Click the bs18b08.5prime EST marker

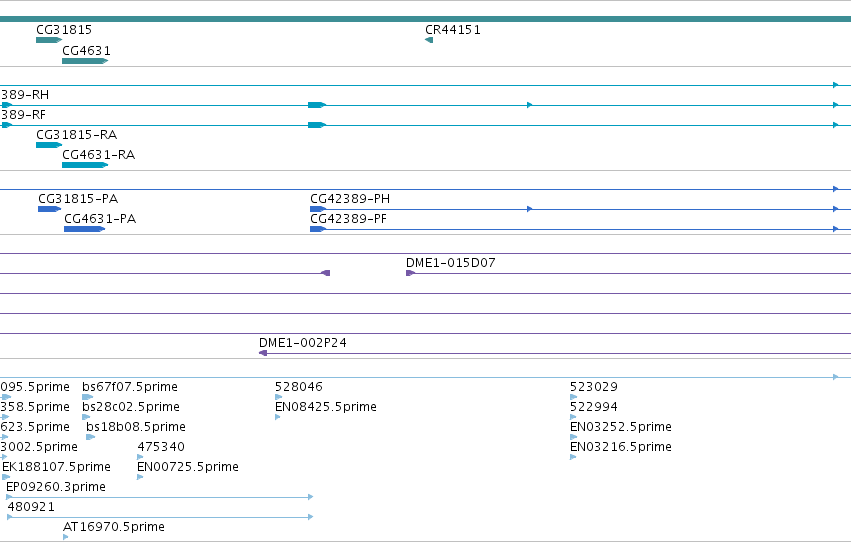tap(91, 437)
